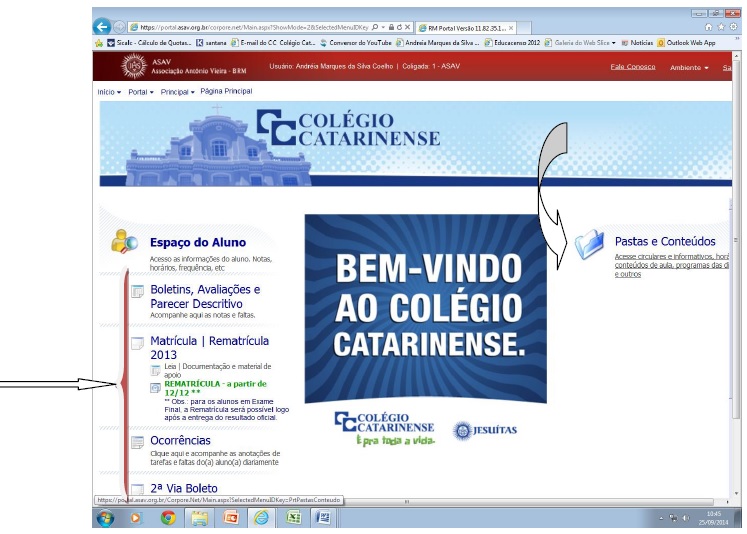Open Boletins, Avaliações e Parecer Descritivo
The image size is (747, 534).
tap(205, 296)
